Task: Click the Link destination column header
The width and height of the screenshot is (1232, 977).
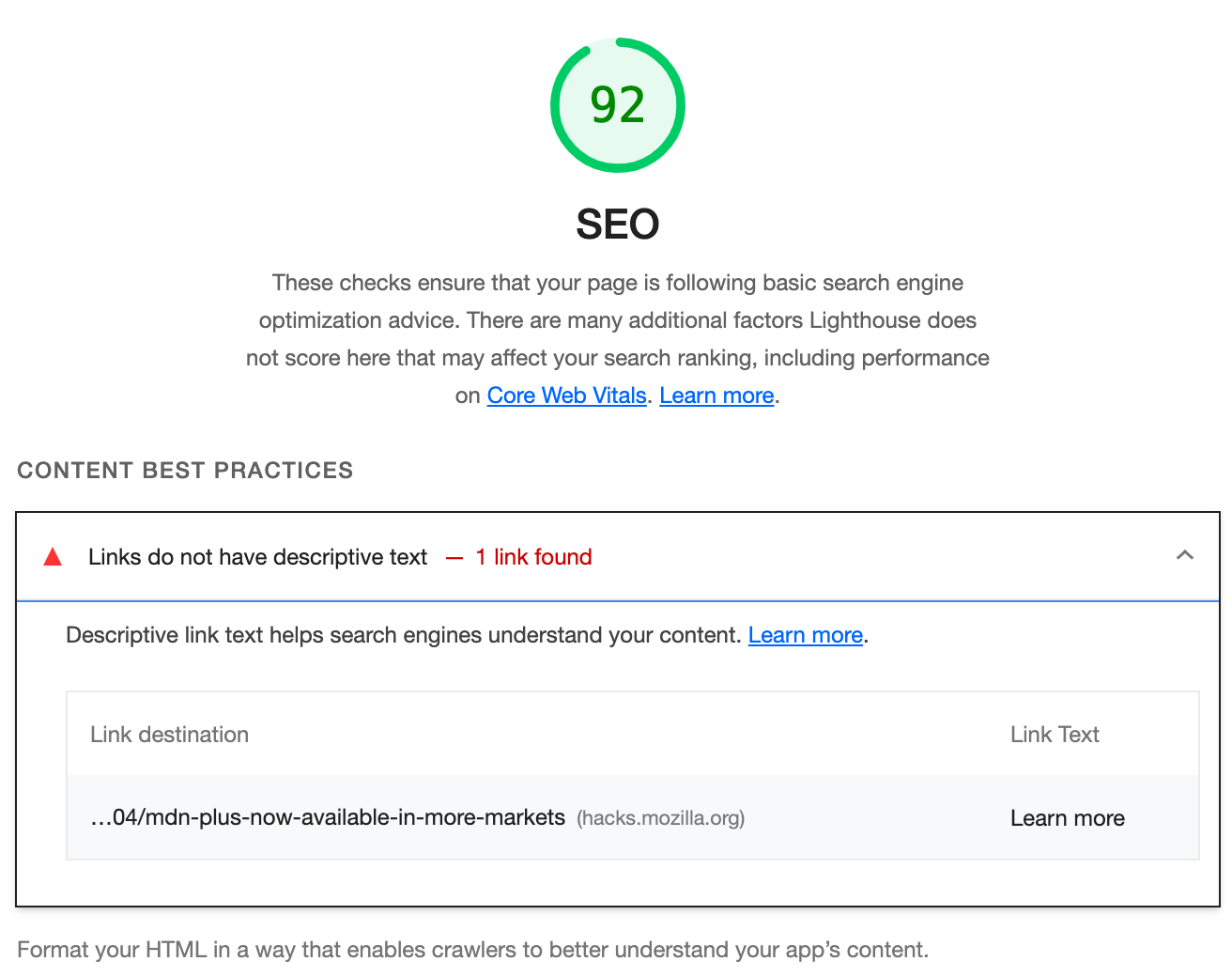Action: (x=169, y=735)
